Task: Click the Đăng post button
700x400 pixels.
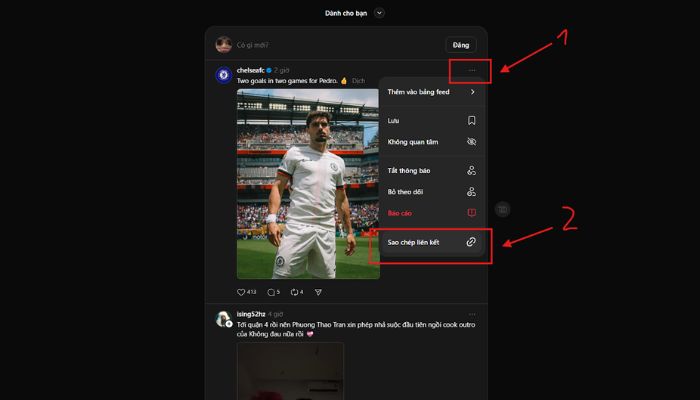Action: 461,45
